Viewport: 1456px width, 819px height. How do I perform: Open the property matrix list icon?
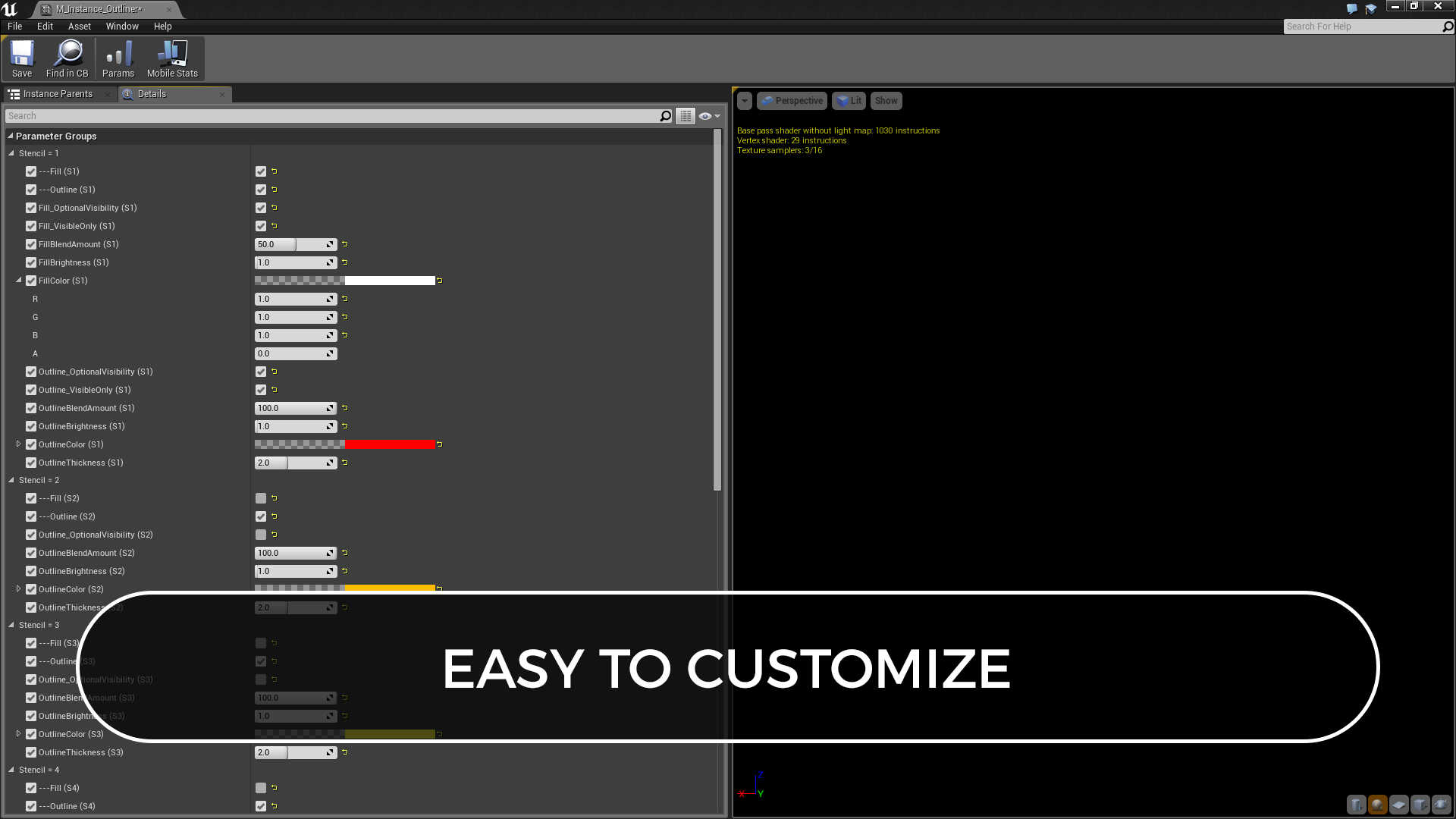pos(686,116)
